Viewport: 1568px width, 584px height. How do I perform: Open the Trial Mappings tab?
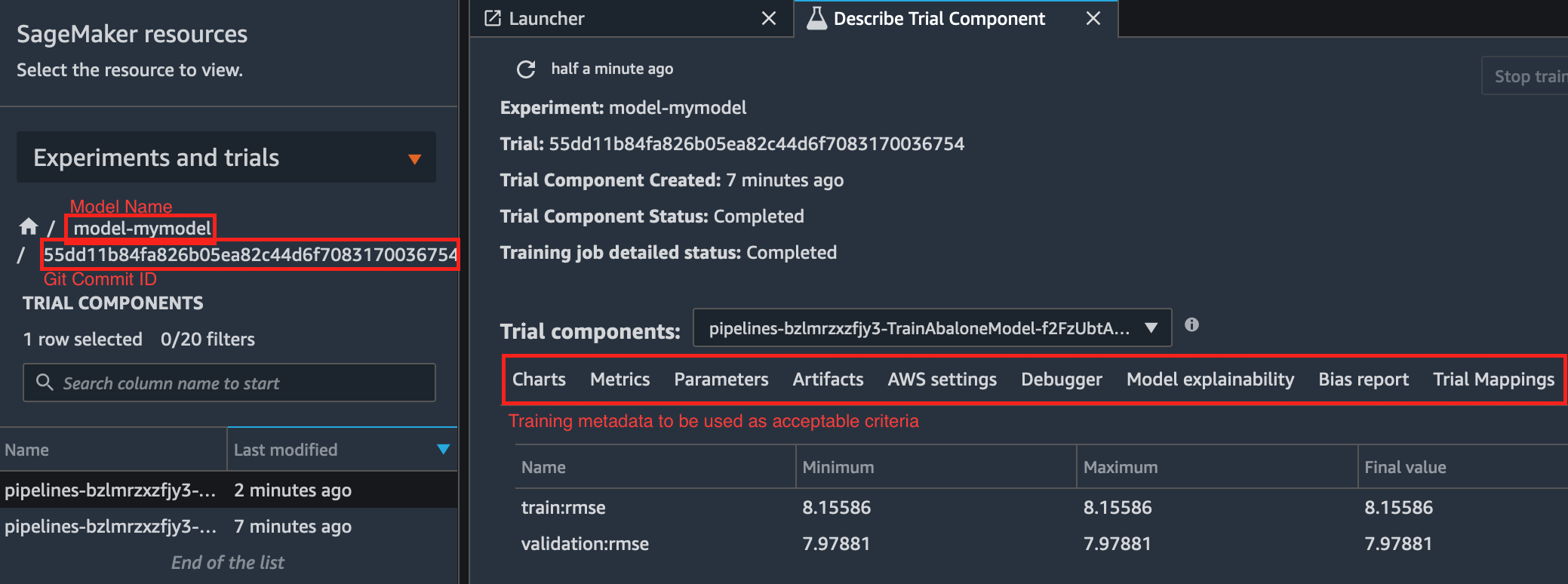1494,380
